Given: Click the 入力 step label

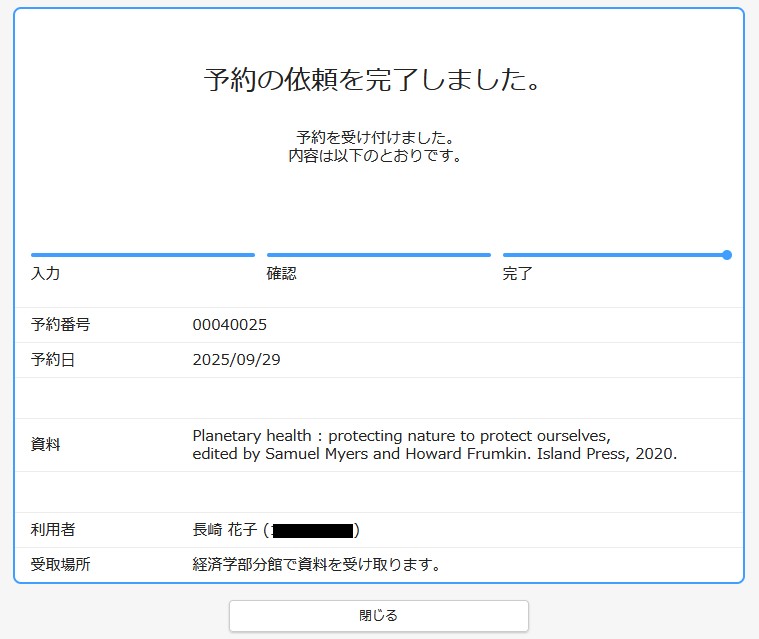Looking at the screenshot, I should 46,274.
